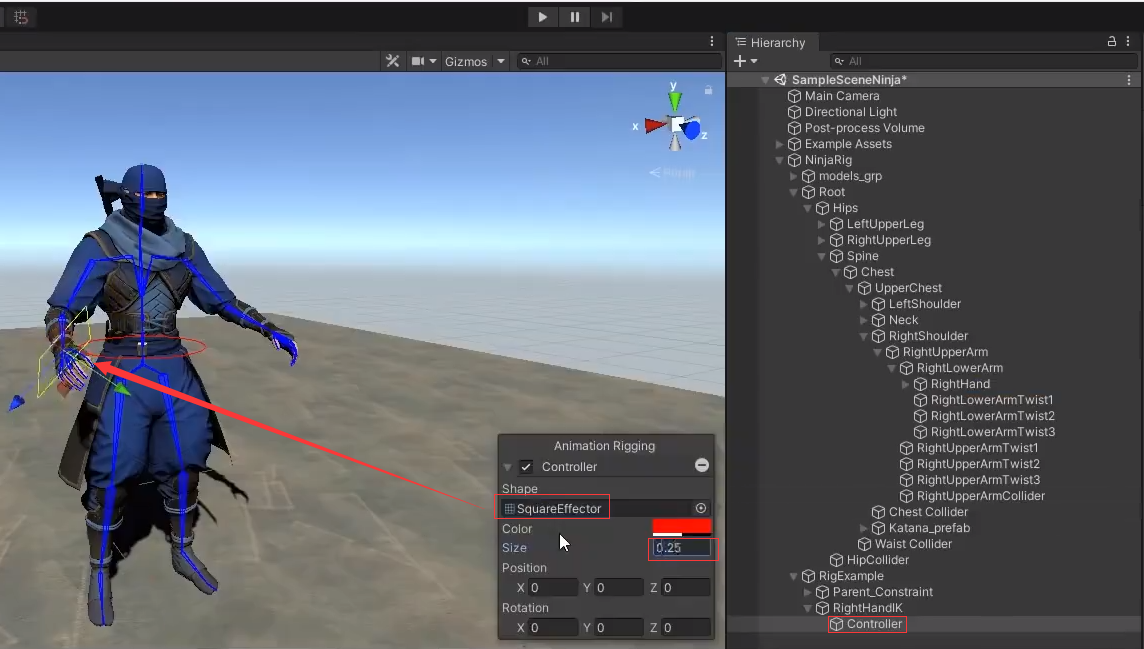Screen dimensions: 1144x649
Task: Select RightLowerArmTwist3 cube icon
Action: pos(921,432)
